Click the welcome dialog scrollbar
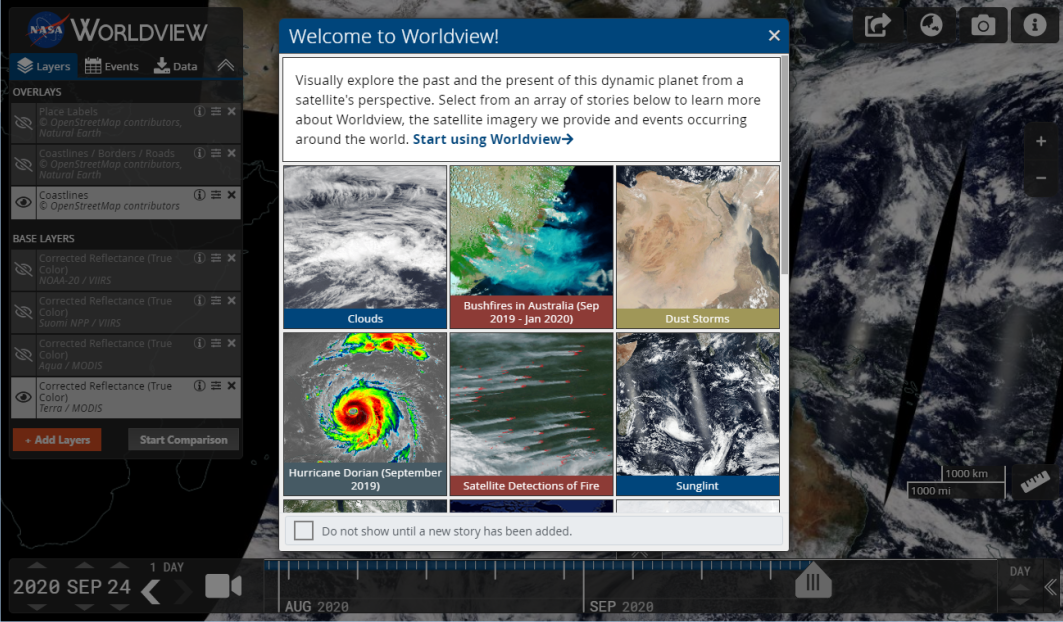This screenshot has height=622, width=1063. (784, 165)
